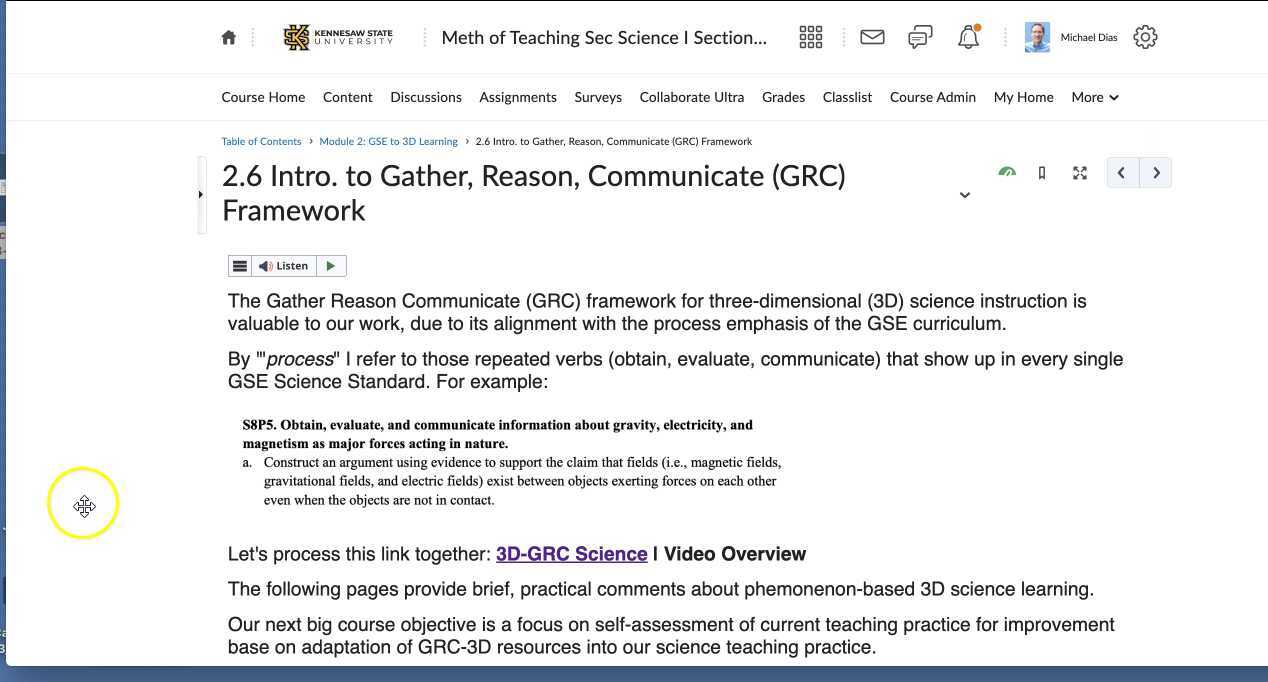This screenshot has height=682, width=1268.
Task: Open the More navigation dropdown
Action: point(1094,97)
